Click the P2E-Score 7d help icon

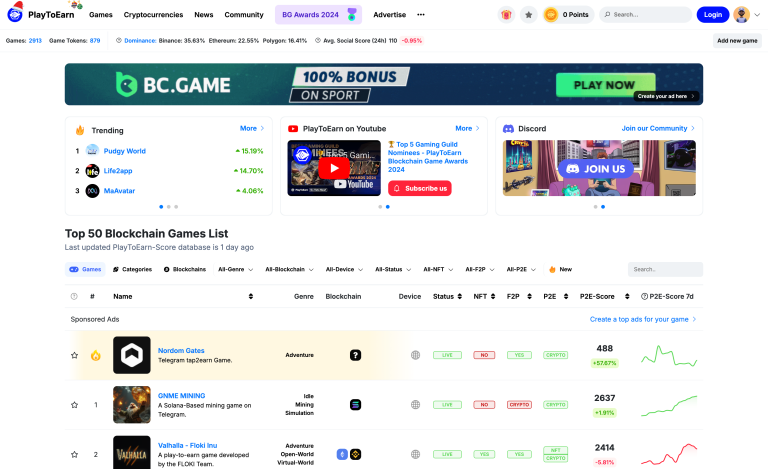[x=645, y=296]
